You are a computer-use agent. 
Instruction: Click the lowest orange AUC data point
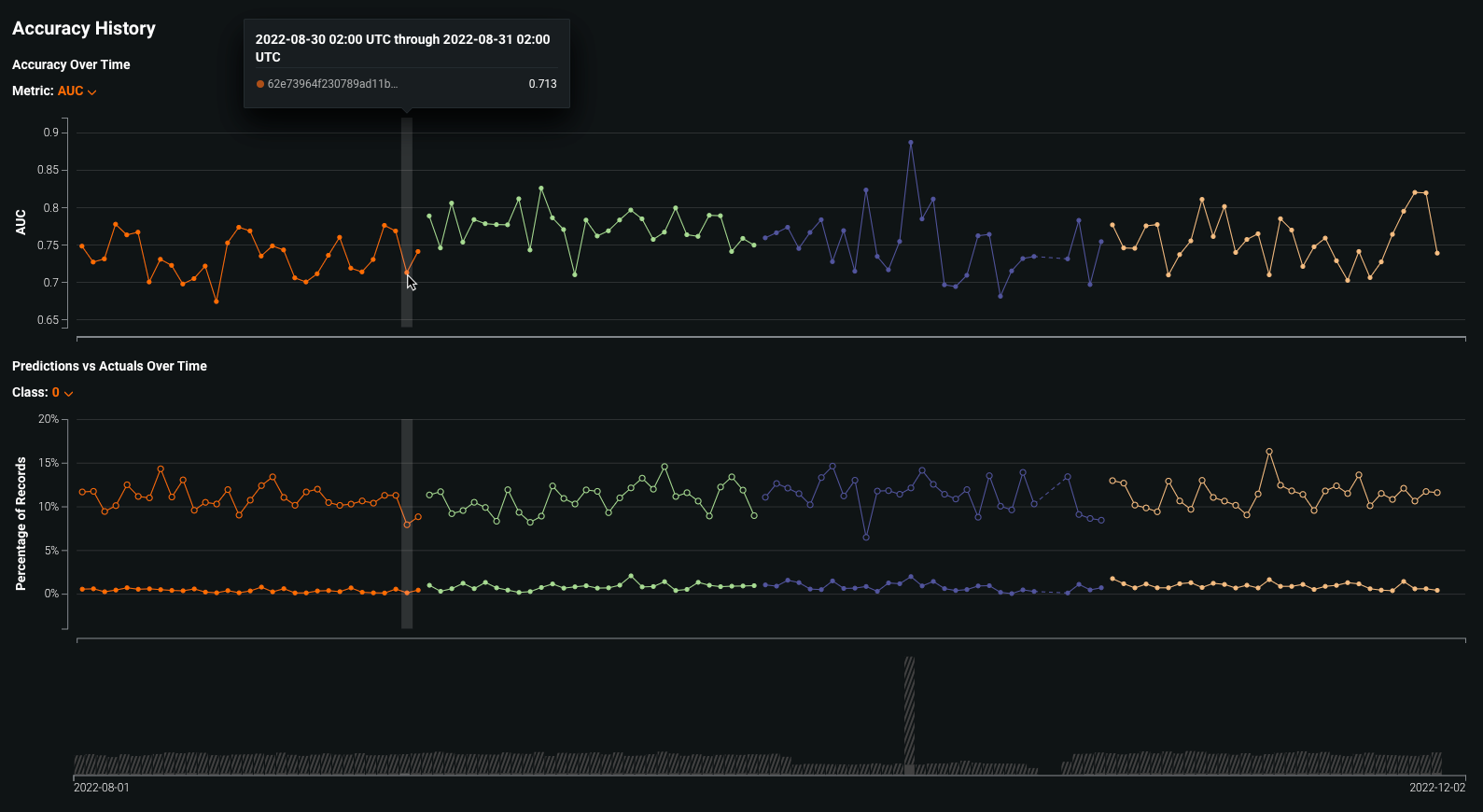pyautogui.click(x=217, y=301)
